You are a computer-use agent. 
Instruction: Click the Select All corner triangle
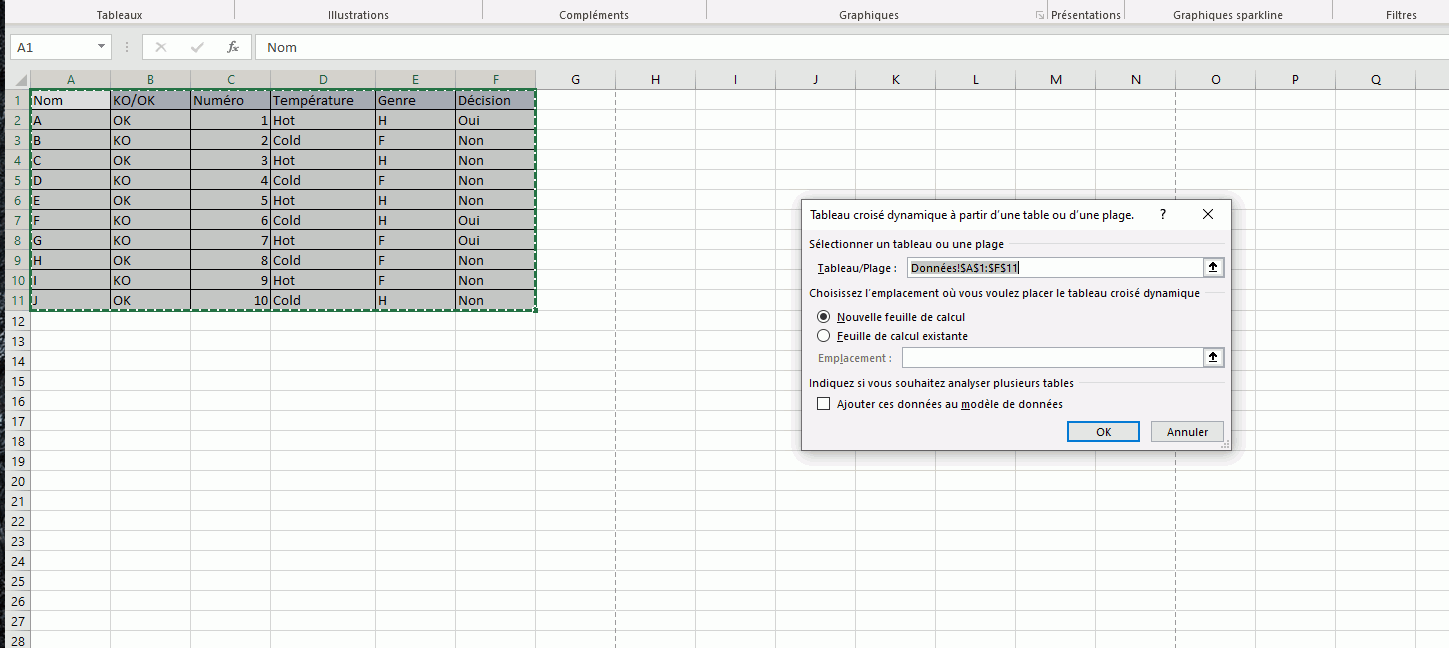(19, 80)
